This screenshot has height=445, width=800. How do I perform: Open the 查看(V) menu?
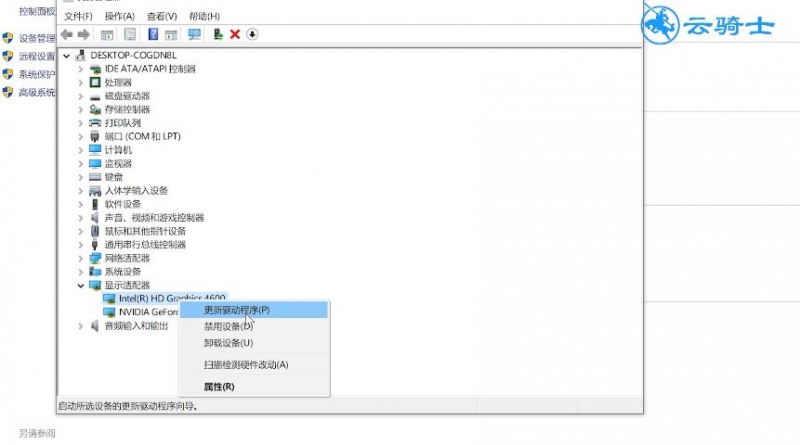pyautogui.click(x=162, y=16)
